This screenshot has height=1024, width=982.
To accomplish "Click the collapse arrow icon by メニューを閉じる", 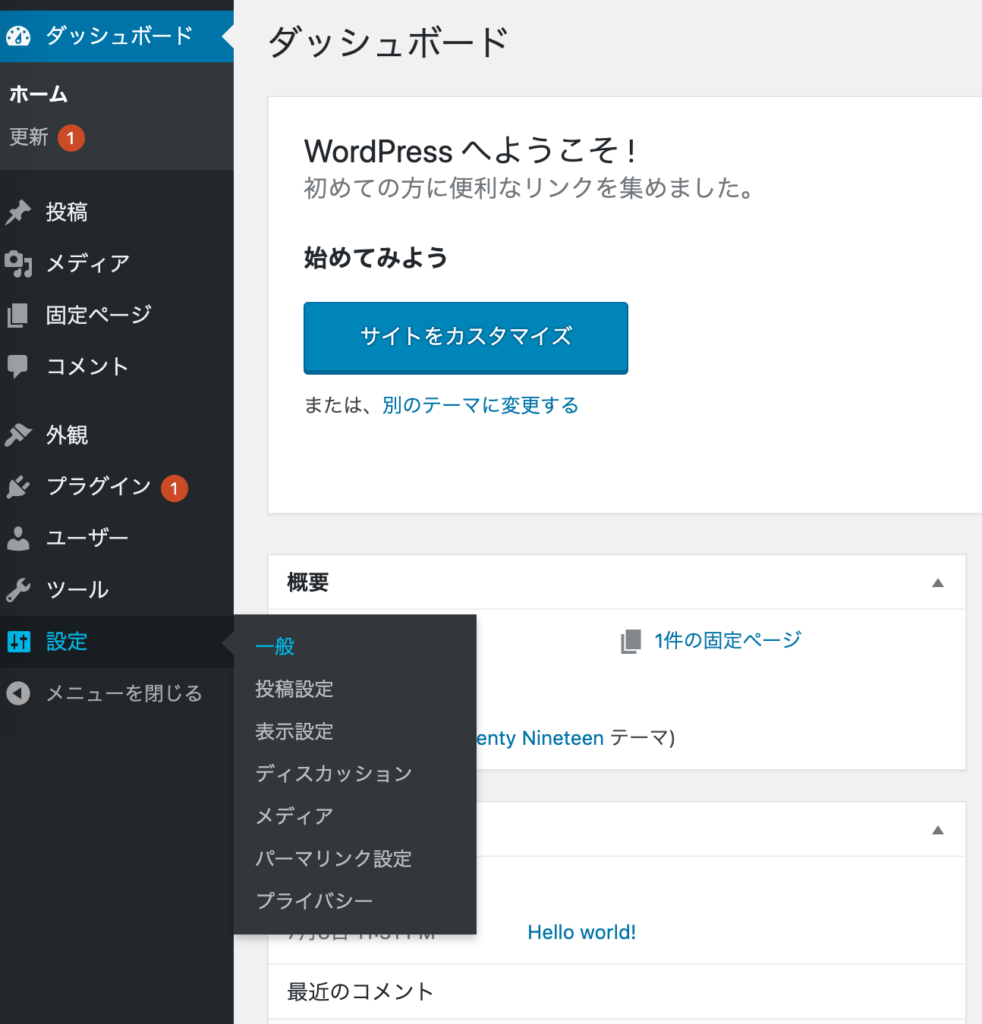I will [x=18, y=693].
